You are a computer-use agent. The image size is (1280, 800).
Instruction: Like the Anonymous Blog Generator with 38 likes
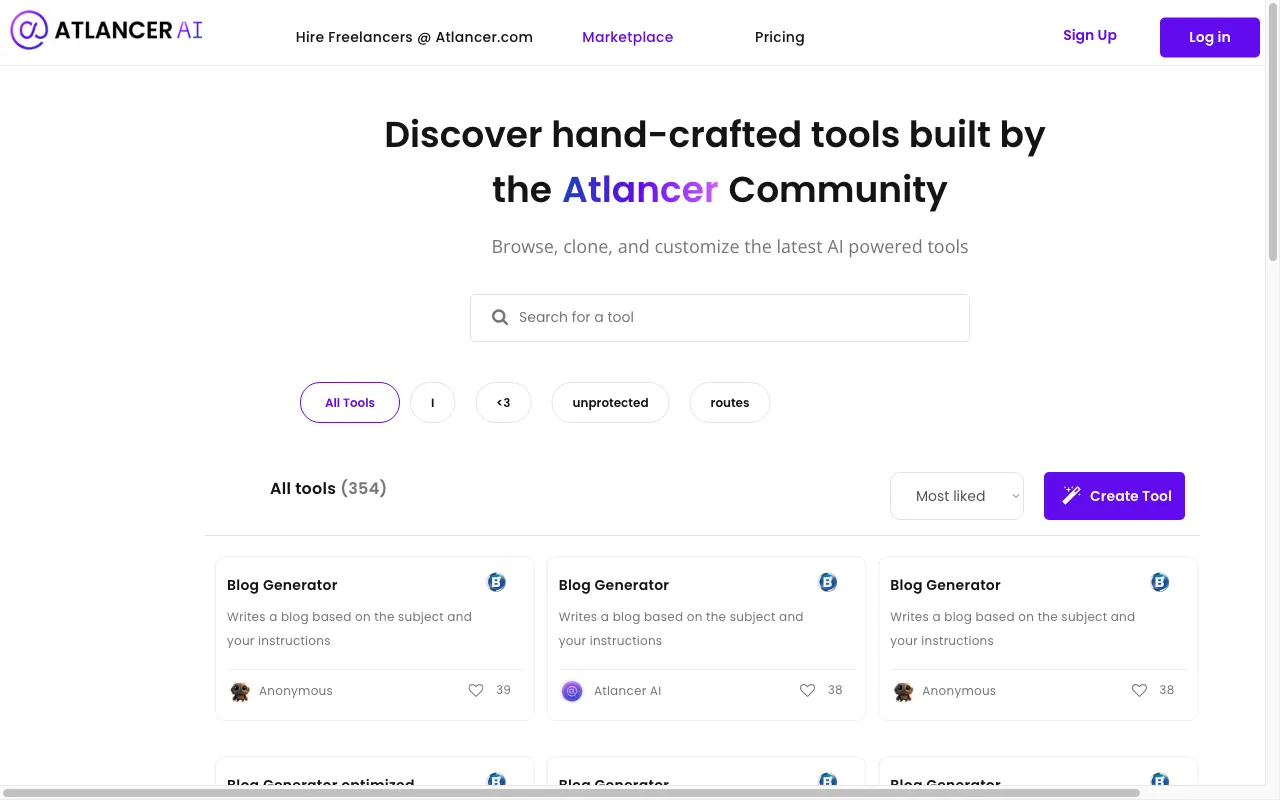point(1139,690)
